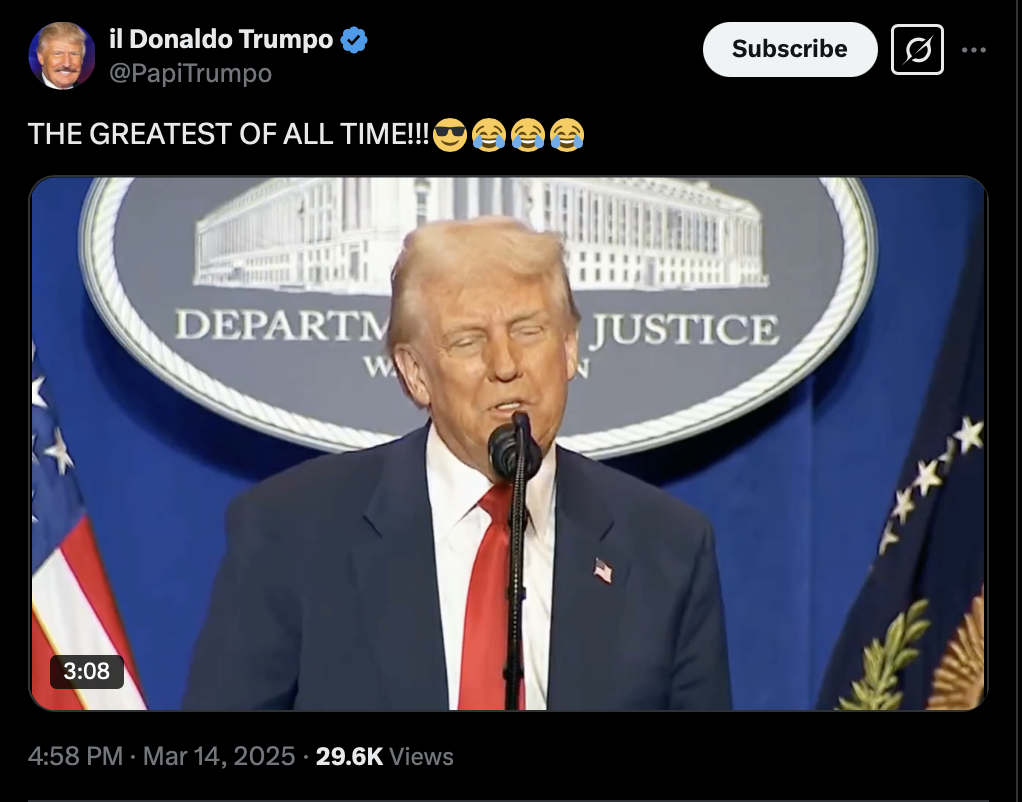This screenshot has width=1022, height=802.
Task: Click the Mar 14, 2025 date
Action: tap(219, 756)
